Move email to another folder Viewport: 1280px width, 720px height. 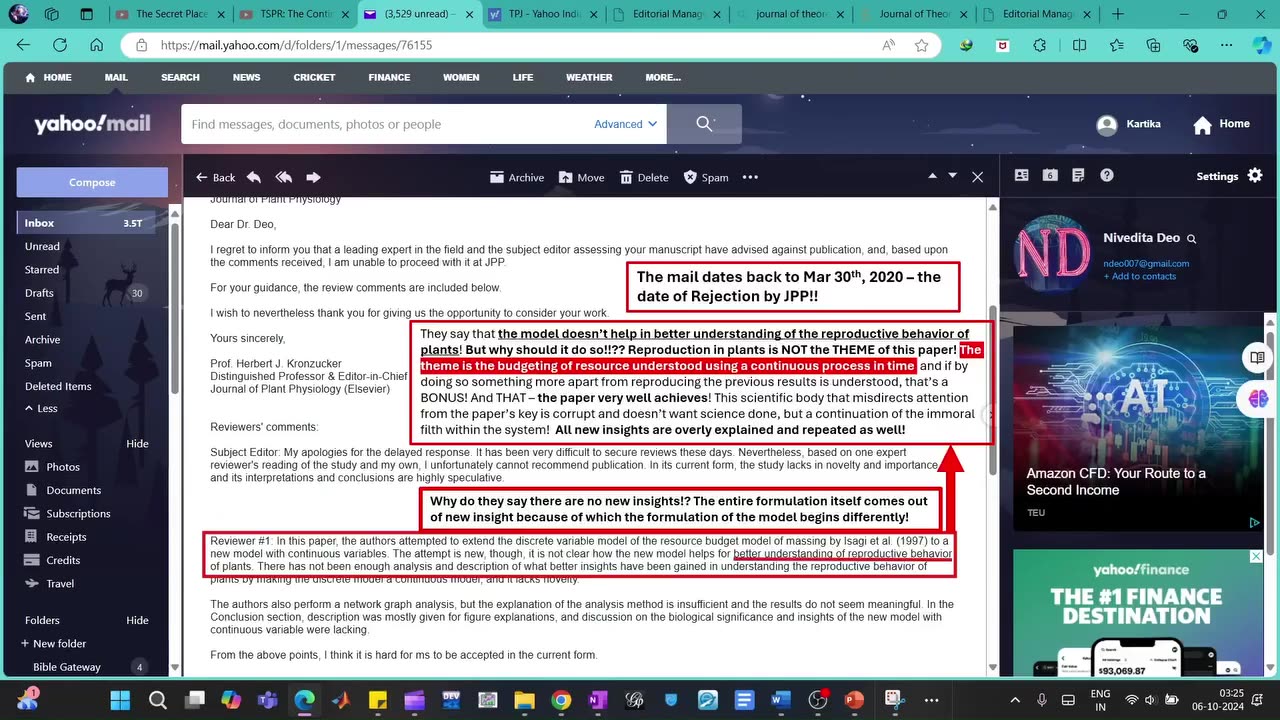581,177
